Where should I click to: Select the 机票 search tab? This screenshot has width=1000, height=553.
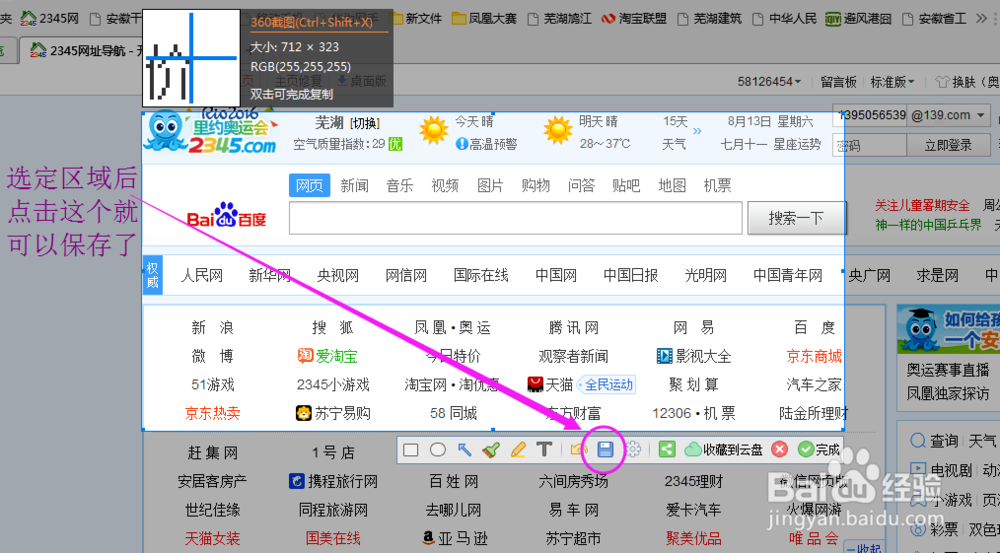click(x=717, y=186)
